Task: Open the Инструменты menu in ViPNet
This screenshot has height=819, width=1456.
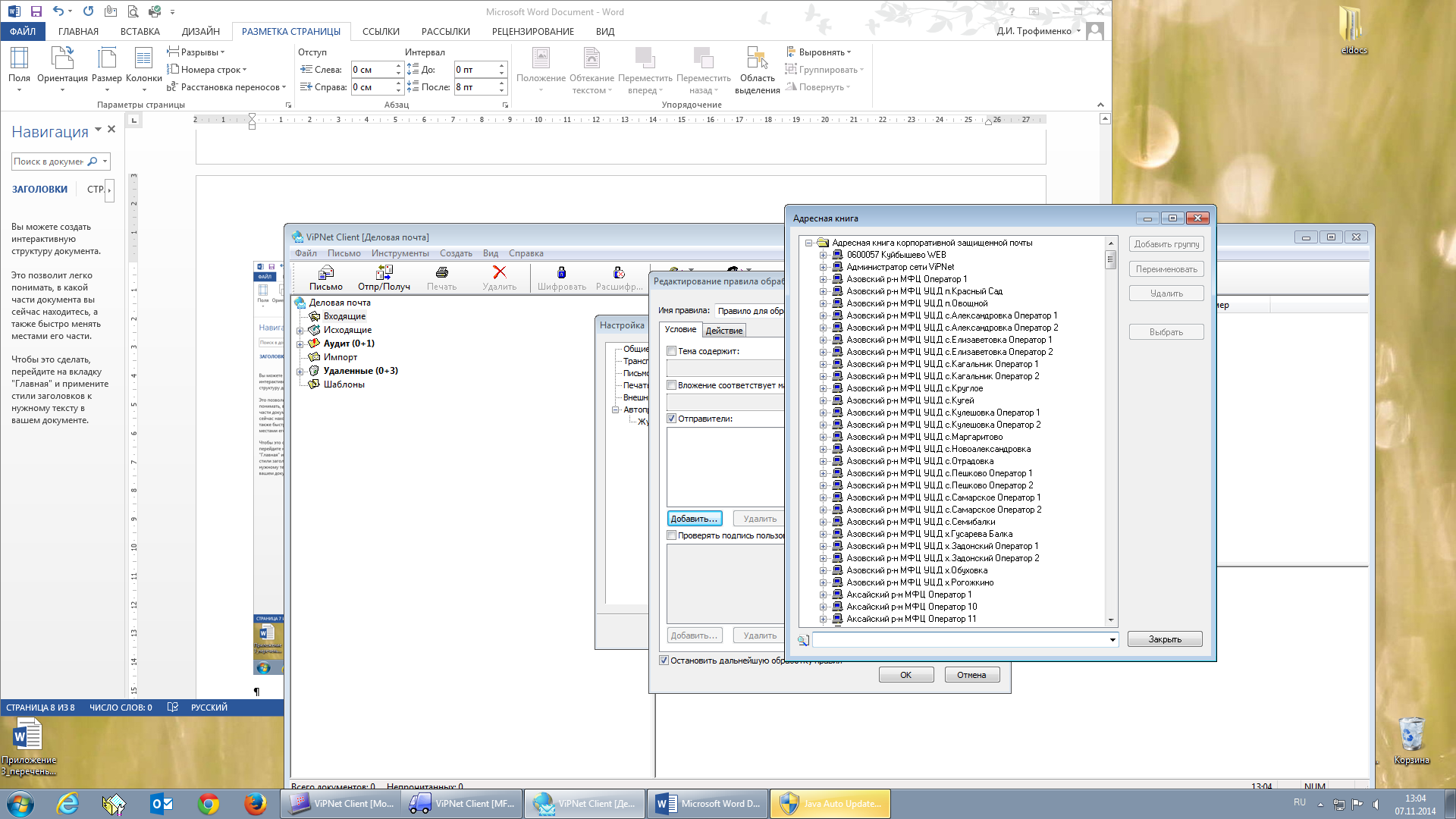Action: [400, 253]
